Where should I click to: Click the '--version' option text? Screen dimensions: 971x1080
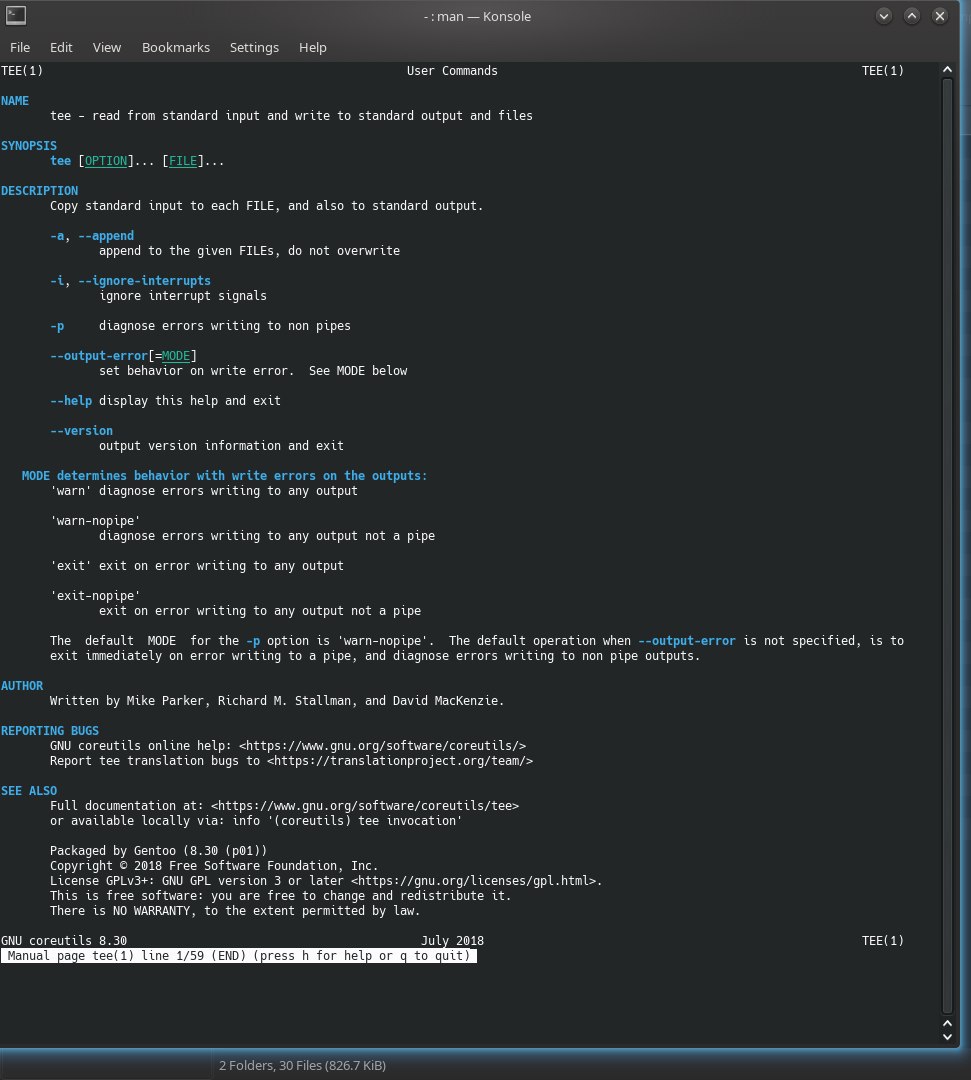pos(81,430)
